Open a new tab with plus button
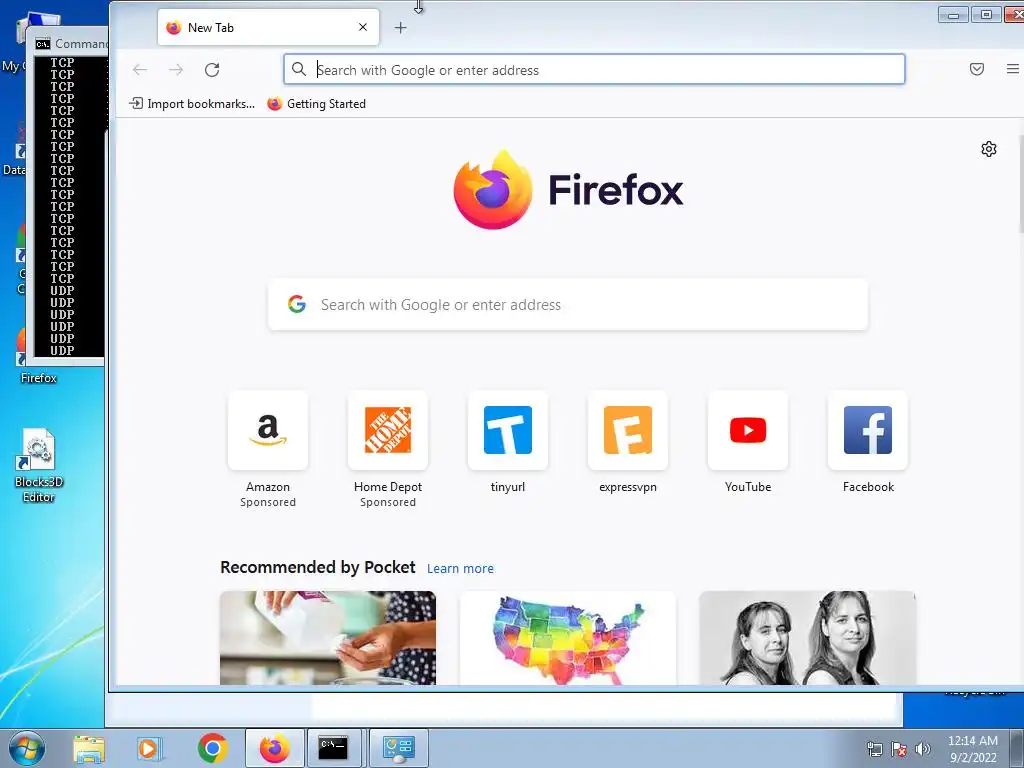1024x768 pixels. (x=400, y=27)
